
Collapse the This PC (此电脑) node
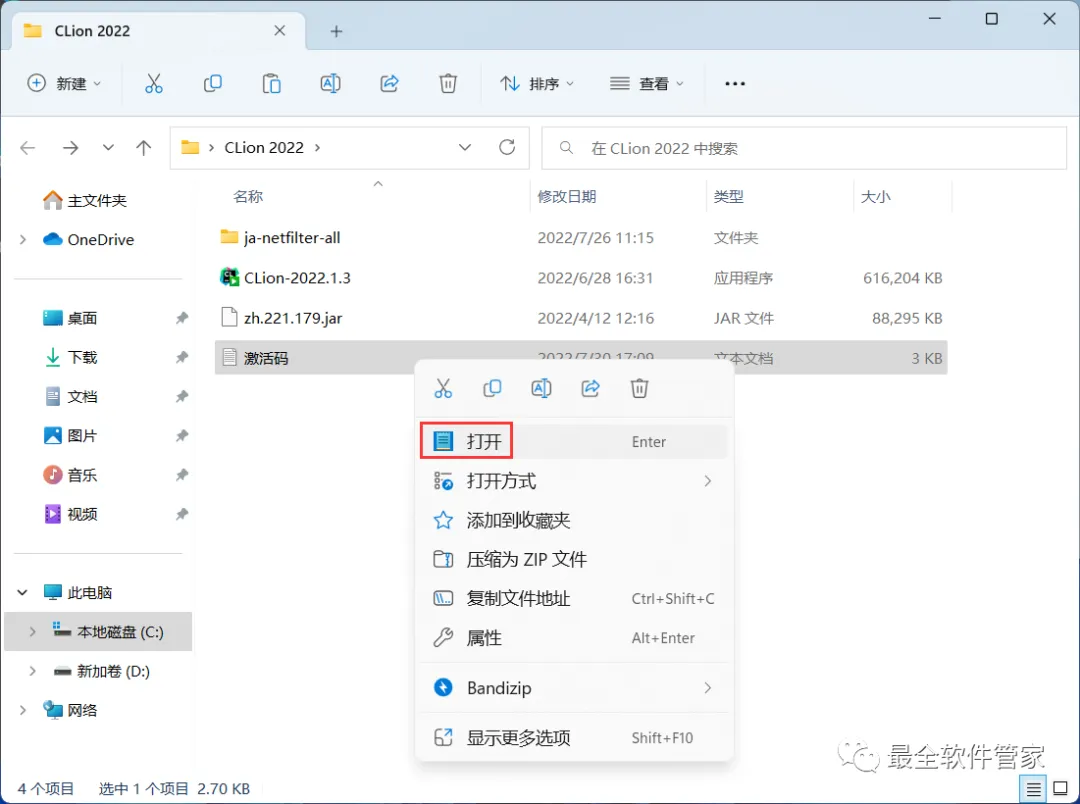click(23, 592)
